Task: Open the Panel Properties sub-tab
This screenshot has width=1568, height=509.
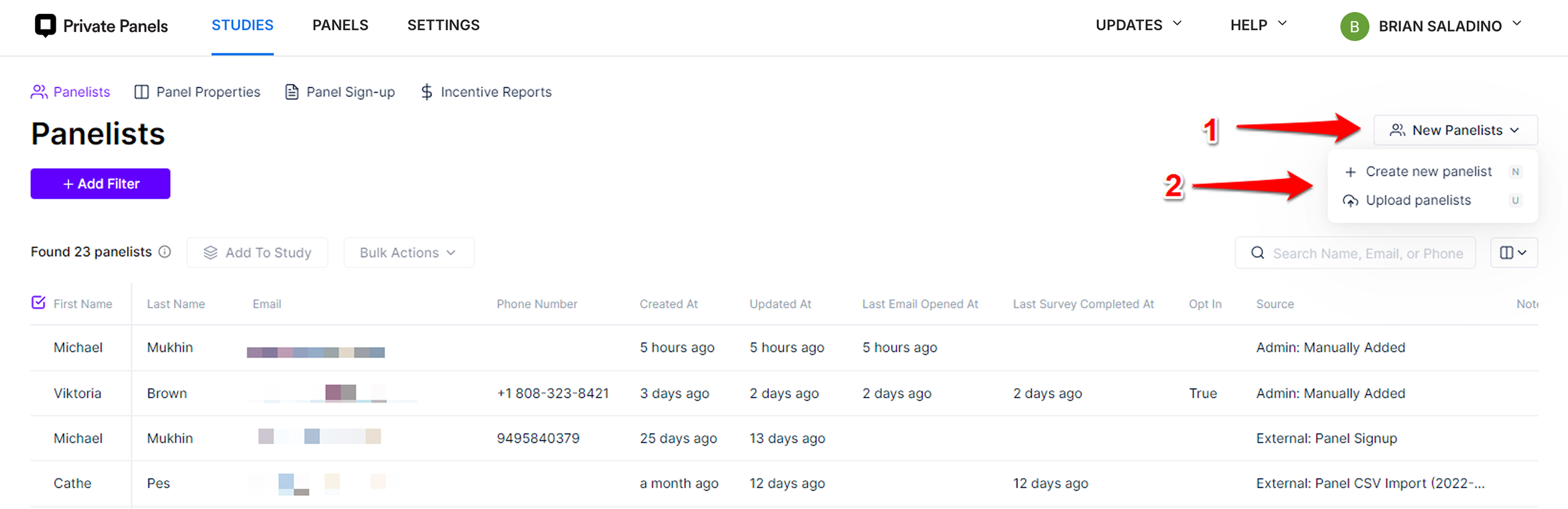Action: click(x=197, y=92)
